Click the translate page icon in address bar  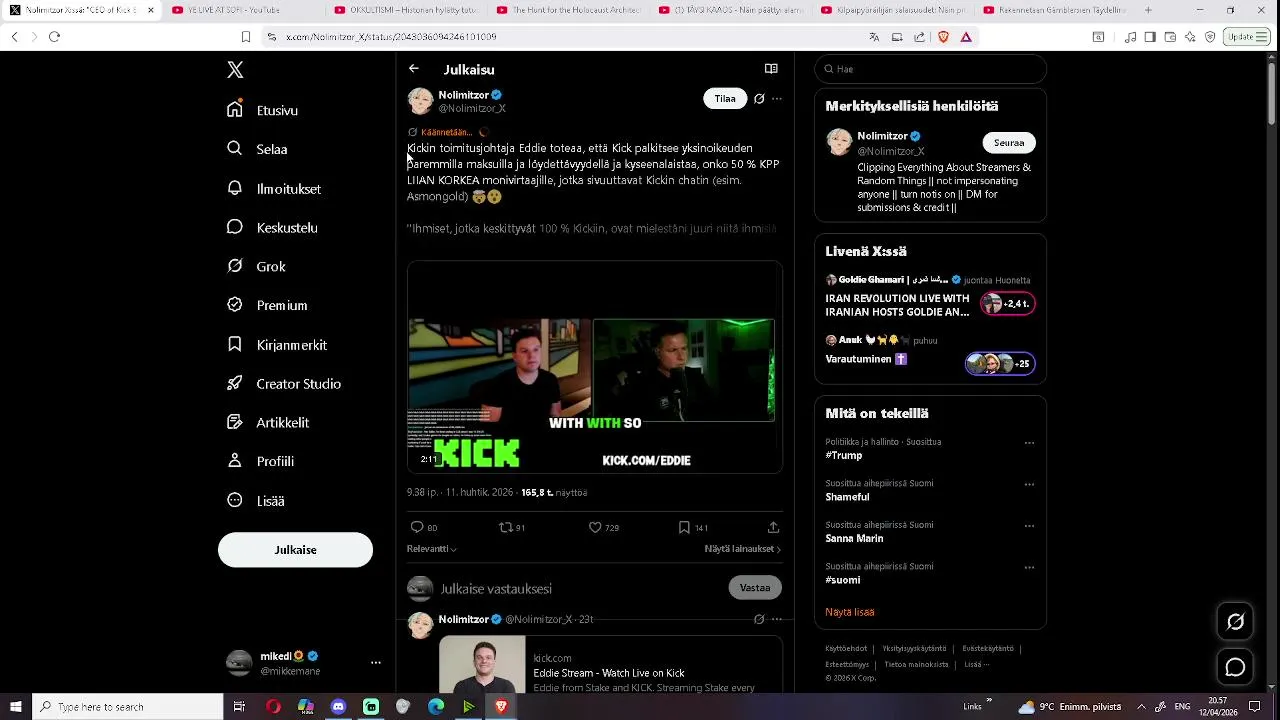click(874, 37)
